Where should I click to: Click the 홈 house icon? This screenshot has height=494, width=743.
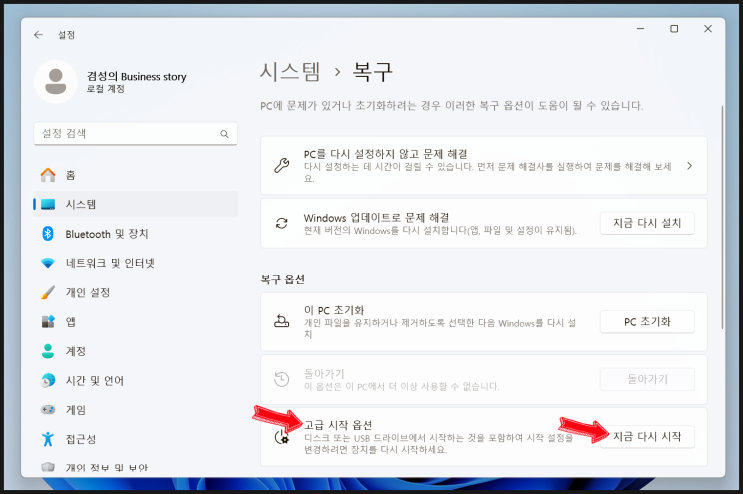click(x=48, y=175)
